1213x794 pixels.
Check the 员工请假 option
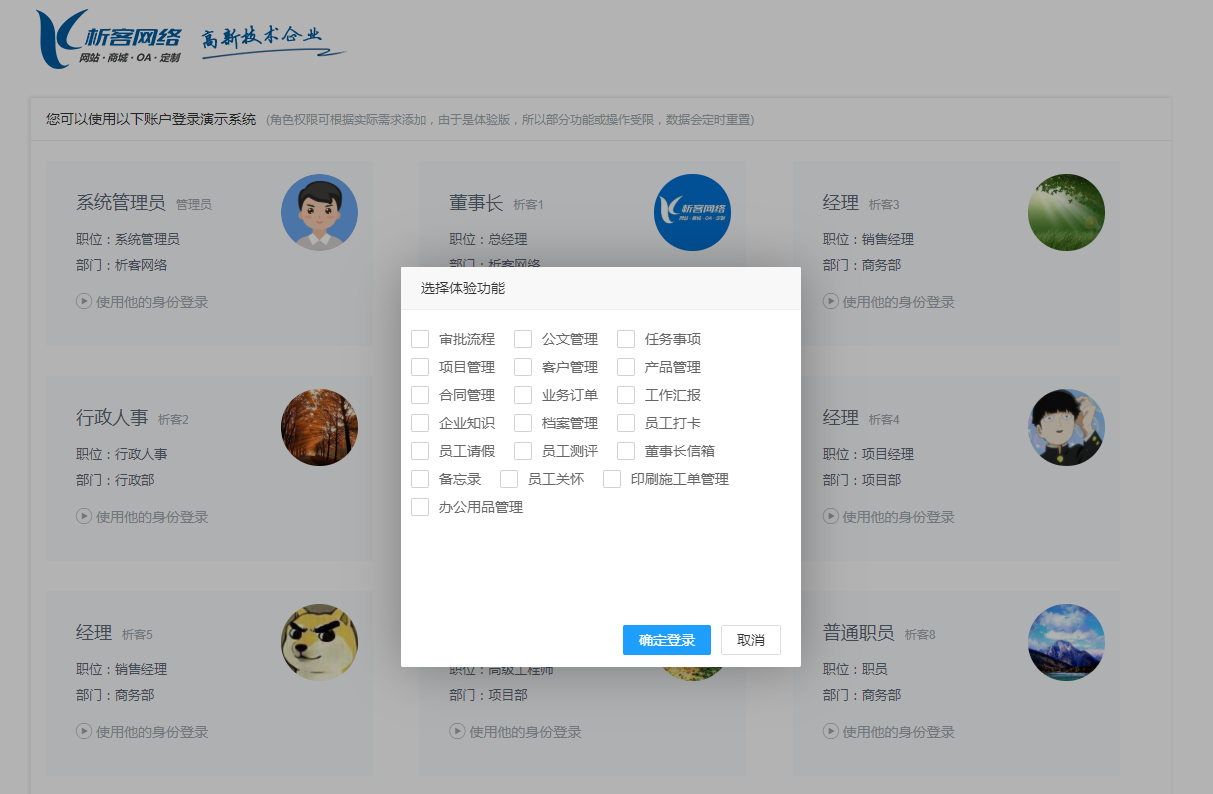click(420, 451)
